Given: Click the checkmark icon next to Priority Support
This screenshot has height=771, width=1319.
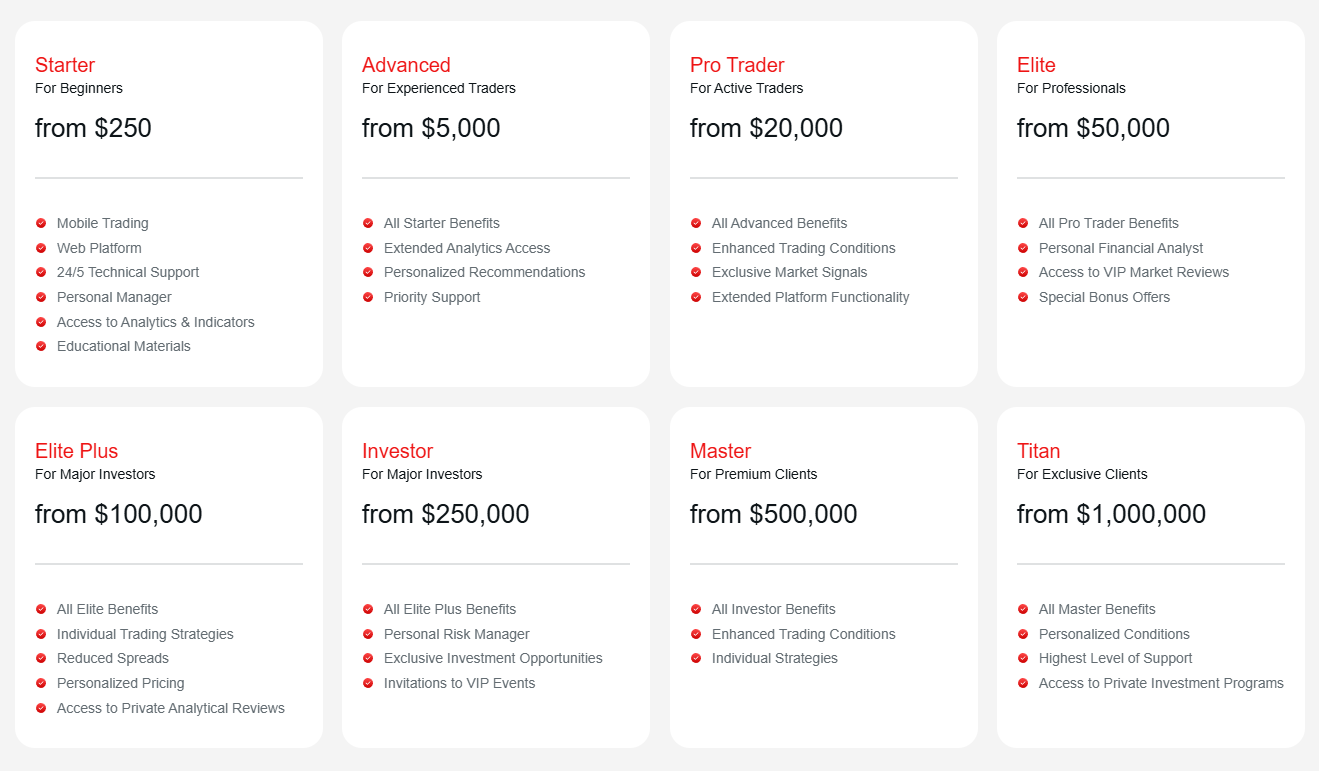Looking at the screenshot, I should (x=368, y=297).
